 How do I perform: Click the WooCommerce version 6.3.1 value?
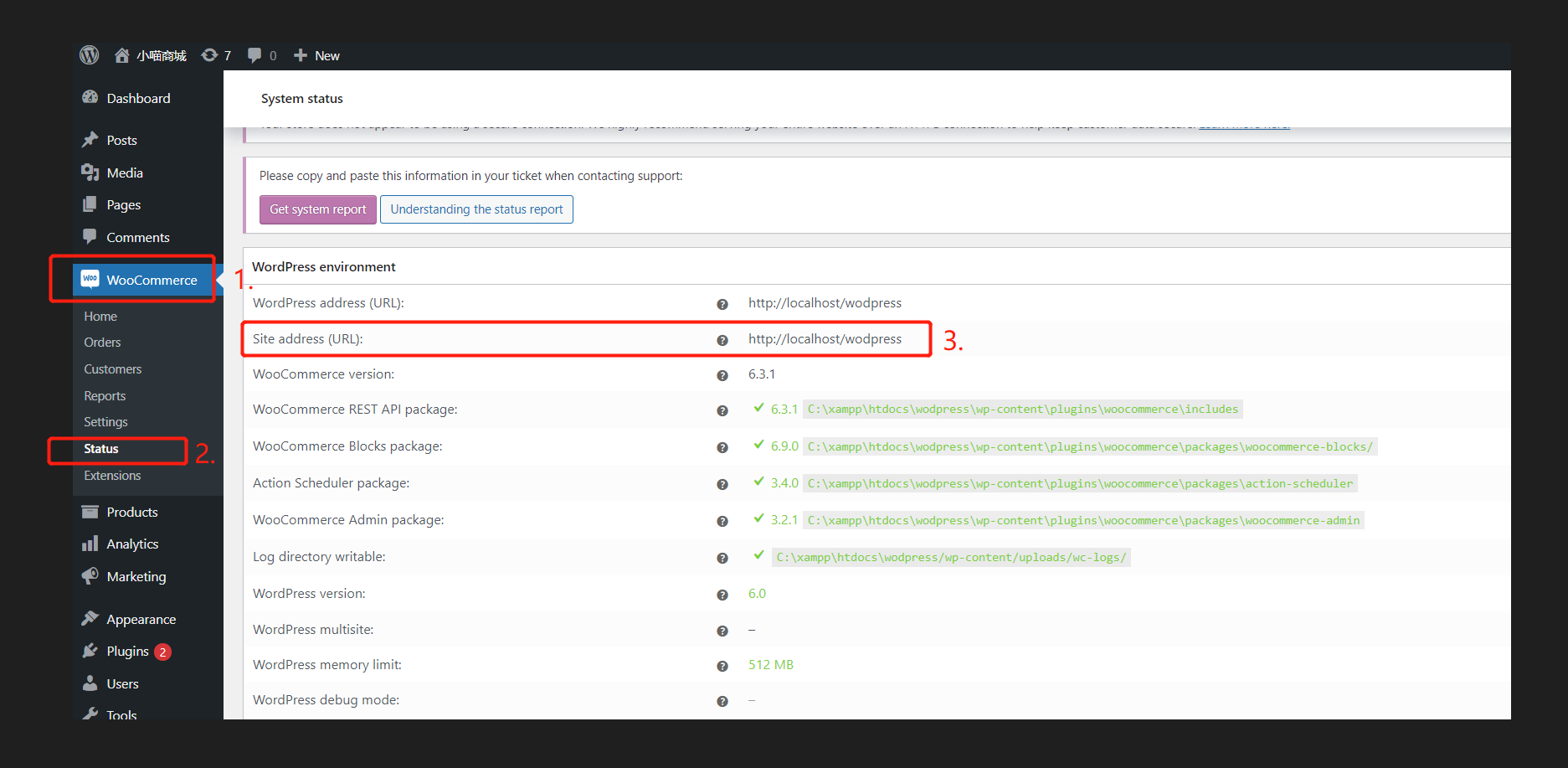pos(762,374)
